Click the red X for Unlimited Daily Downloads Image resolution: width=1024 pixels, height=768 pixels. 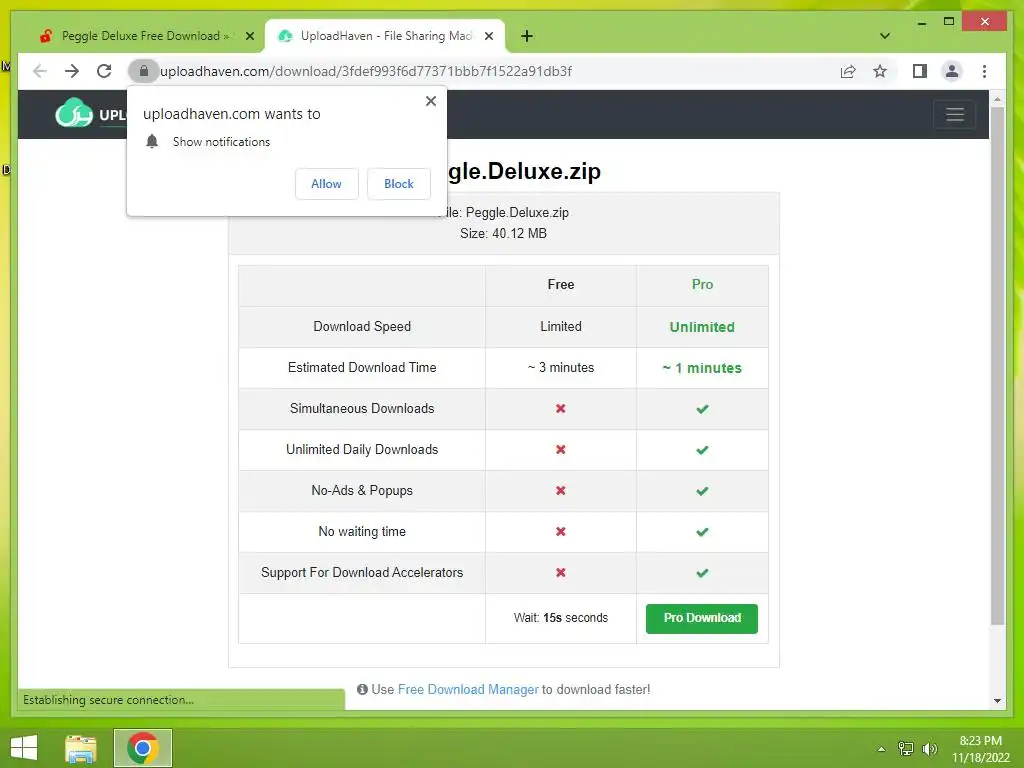[560, 450]
